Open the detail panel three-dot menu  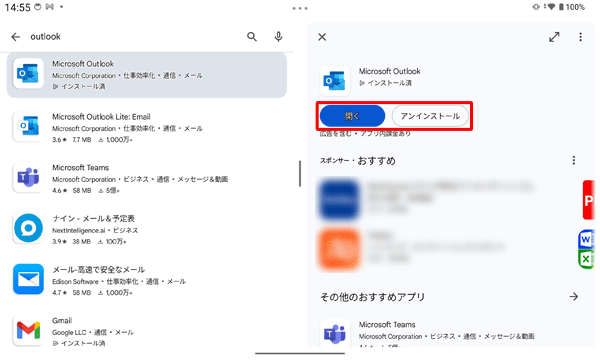(x=580, y=37)
